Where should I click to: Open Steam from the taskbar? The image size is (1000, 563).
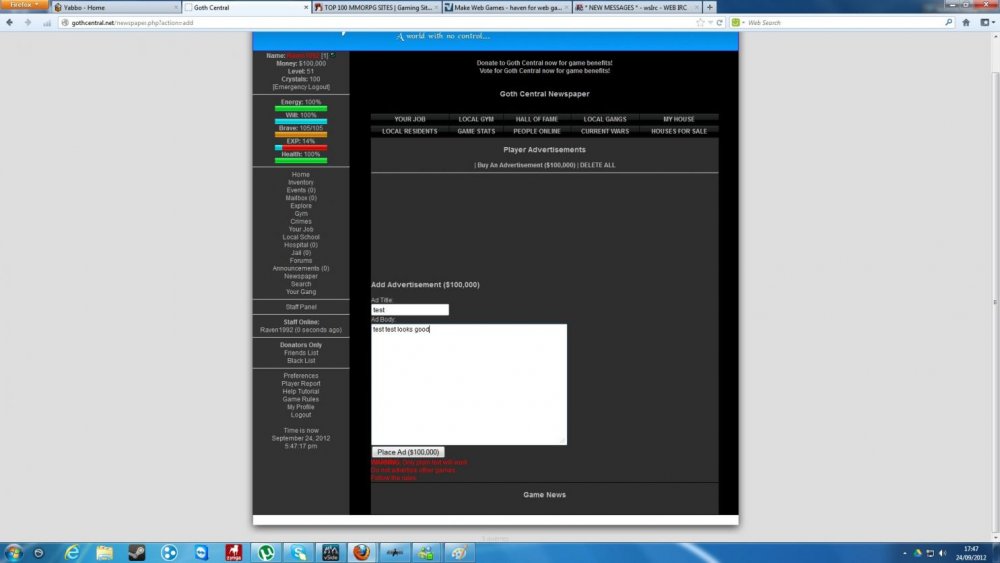click(136, 552)
